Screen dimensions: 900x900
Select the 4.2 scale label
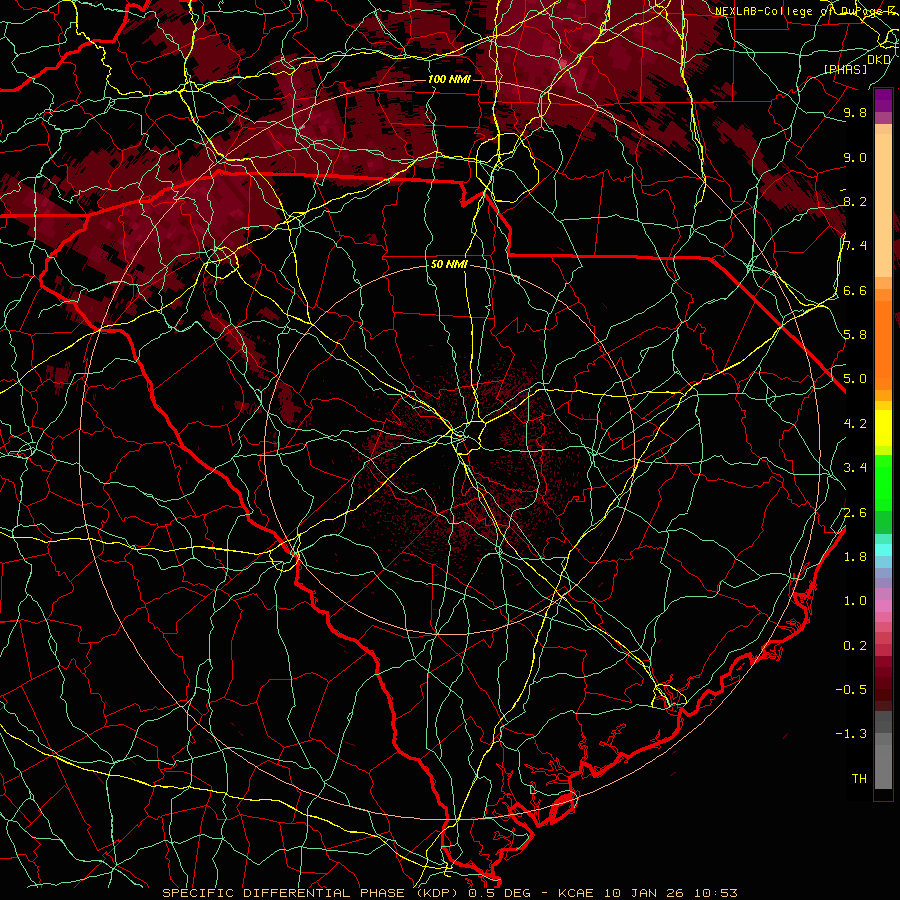click(x=855, y=424)
